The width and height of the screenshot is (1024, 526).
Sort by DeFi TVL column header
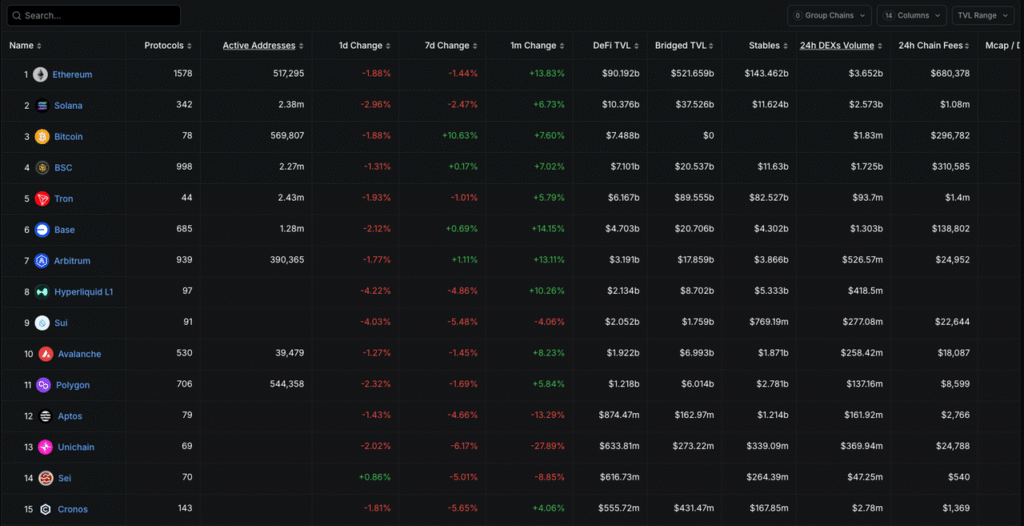coord(616,46)
